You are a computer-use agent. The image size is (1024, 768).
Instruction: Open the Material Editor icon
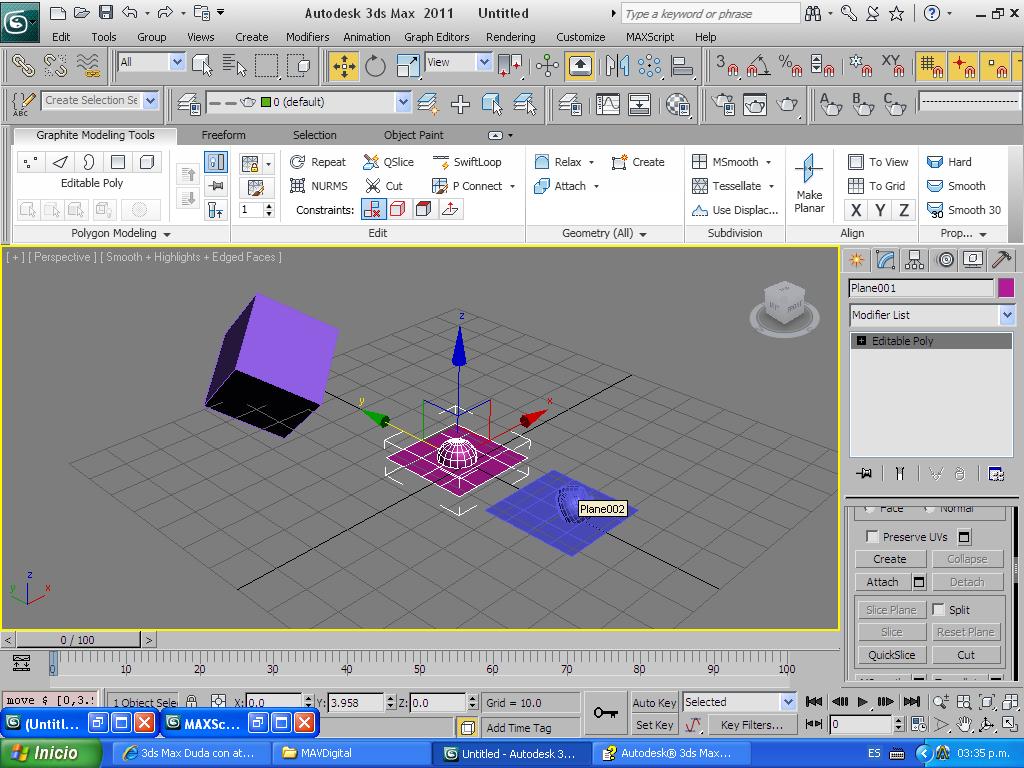click(678, 104)
